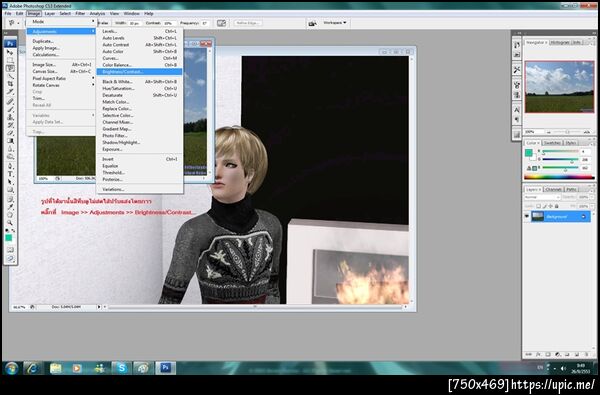This screenshot has width=600, height=395.
Task: Expand the Rotate Canvas submenu
Action: pyautogui.click(x=61, y=85)
